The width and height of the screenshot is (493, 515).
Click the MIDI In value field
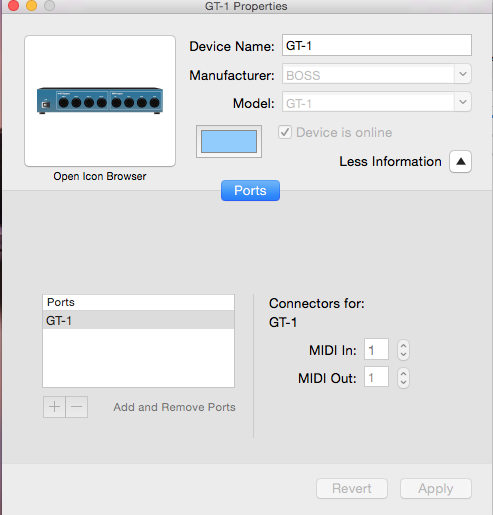tap(376, 349)
